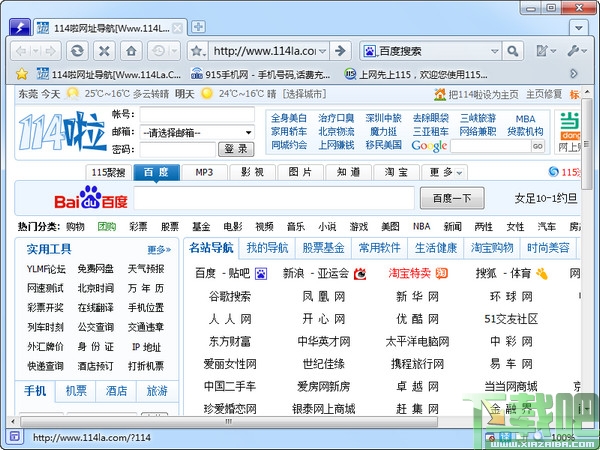Click the horizontal scrollbar thumb
Viewport: 600px width, 450px height.
(x=229, y=422)
